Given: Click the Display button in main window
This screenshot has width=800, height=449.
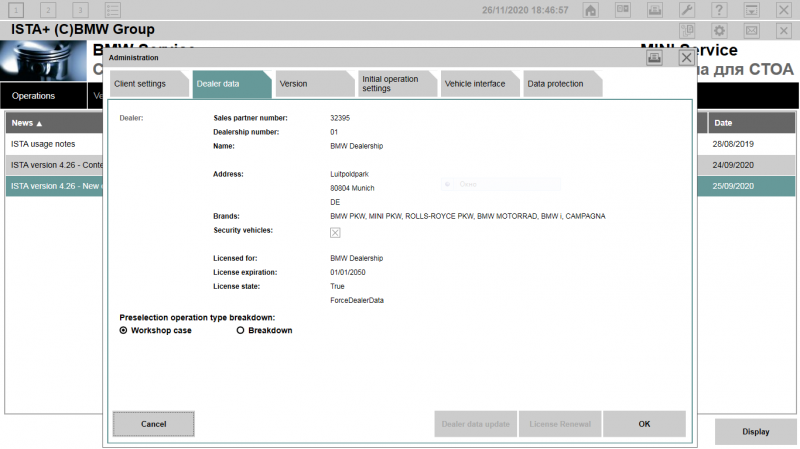Looking at the screenshot, I should click(756, 432).
